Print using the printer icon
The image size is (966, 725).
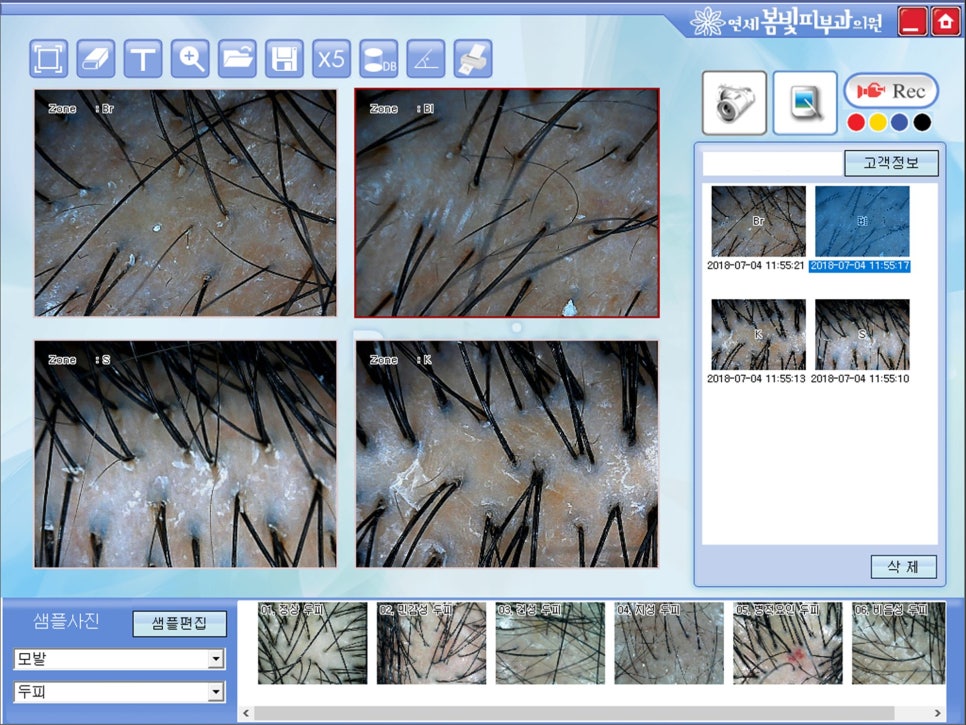(471, 59)
